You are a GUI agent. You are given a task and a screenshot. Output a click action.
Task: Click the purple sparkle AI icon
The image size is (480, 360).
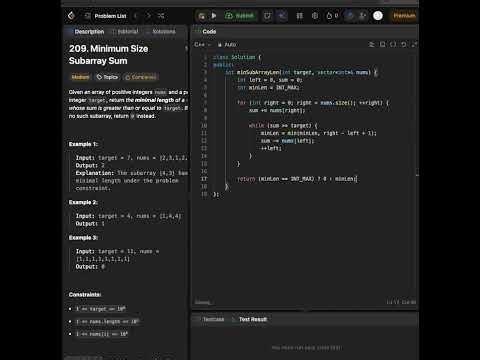[282, 16]
